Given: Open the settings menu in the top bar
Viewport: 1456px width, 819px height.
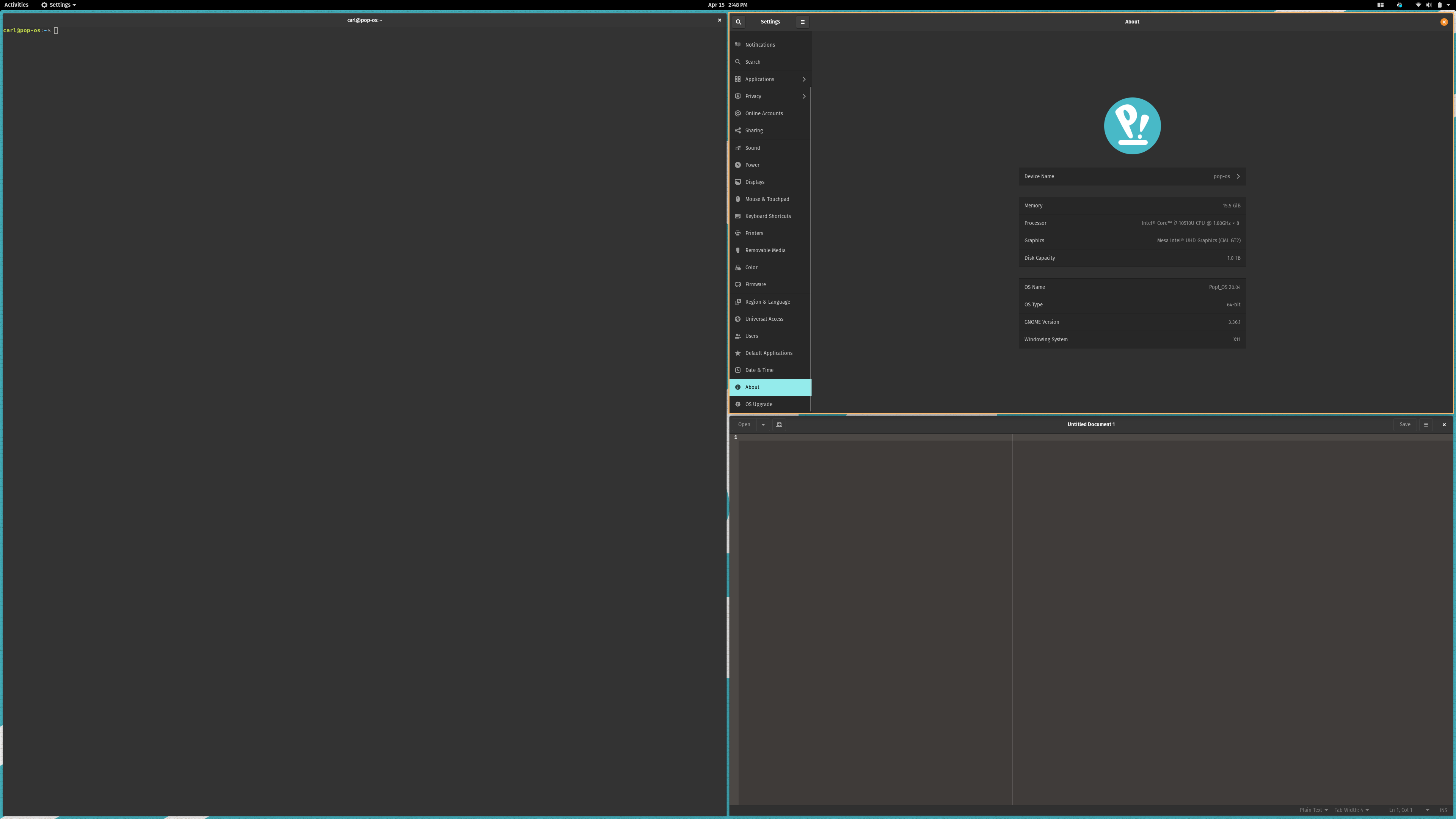Looking at the screenshot, I should [x=58, y=5].
